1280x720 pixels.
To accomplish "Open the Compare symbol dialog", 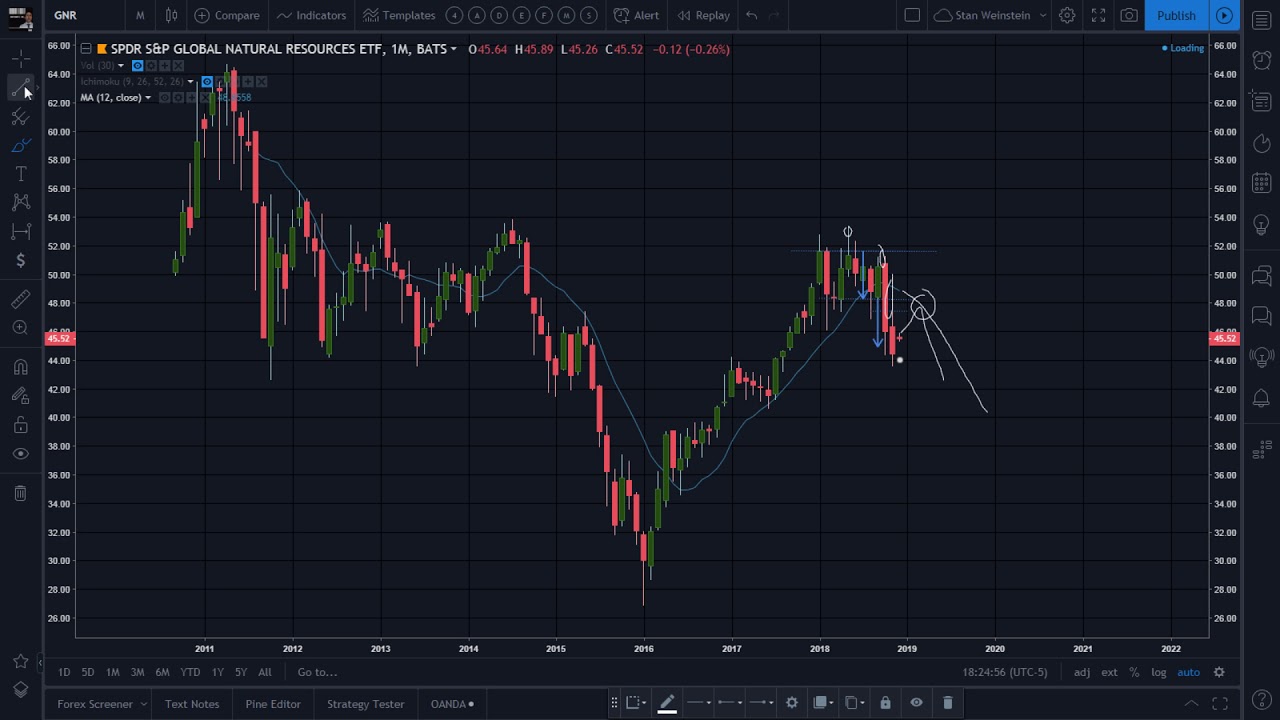I will pos(227,15).
